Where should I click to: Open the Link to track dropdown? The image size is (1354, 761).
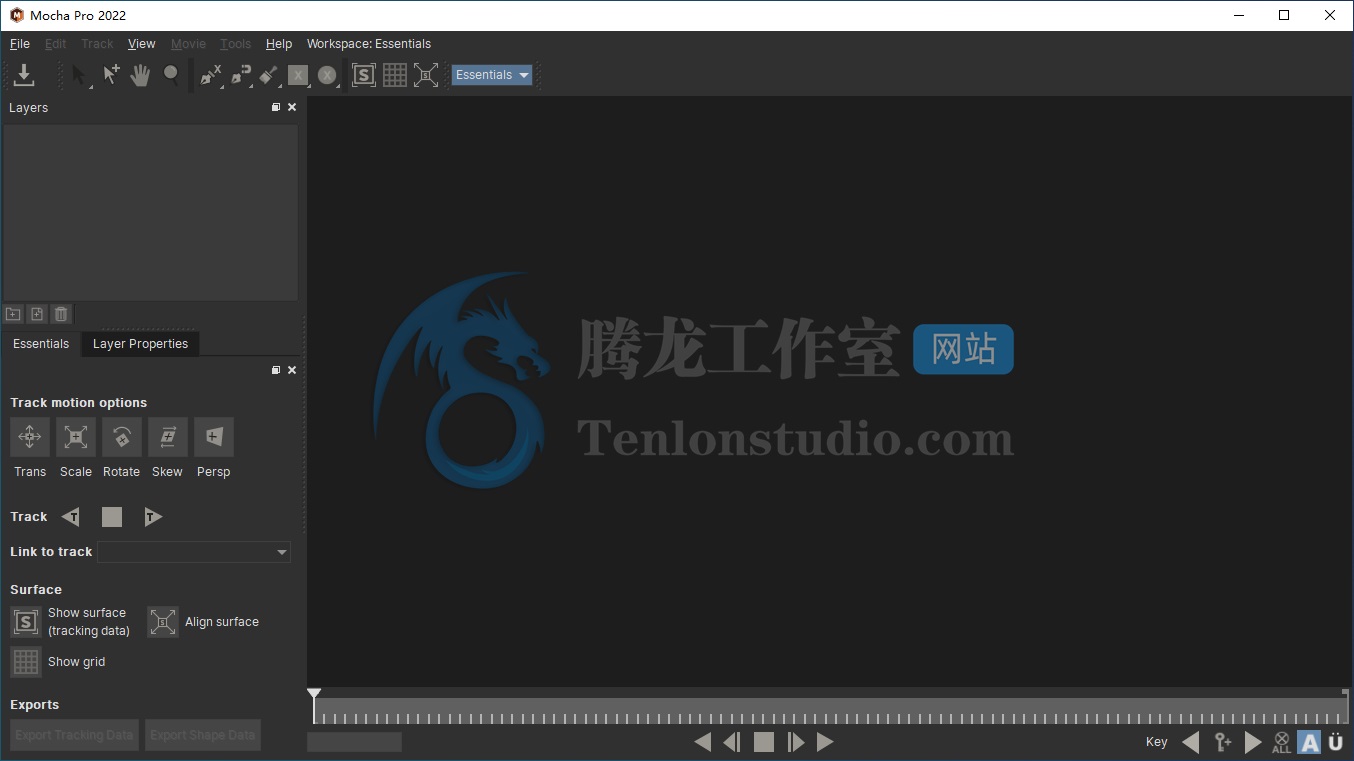pos(194,552)
